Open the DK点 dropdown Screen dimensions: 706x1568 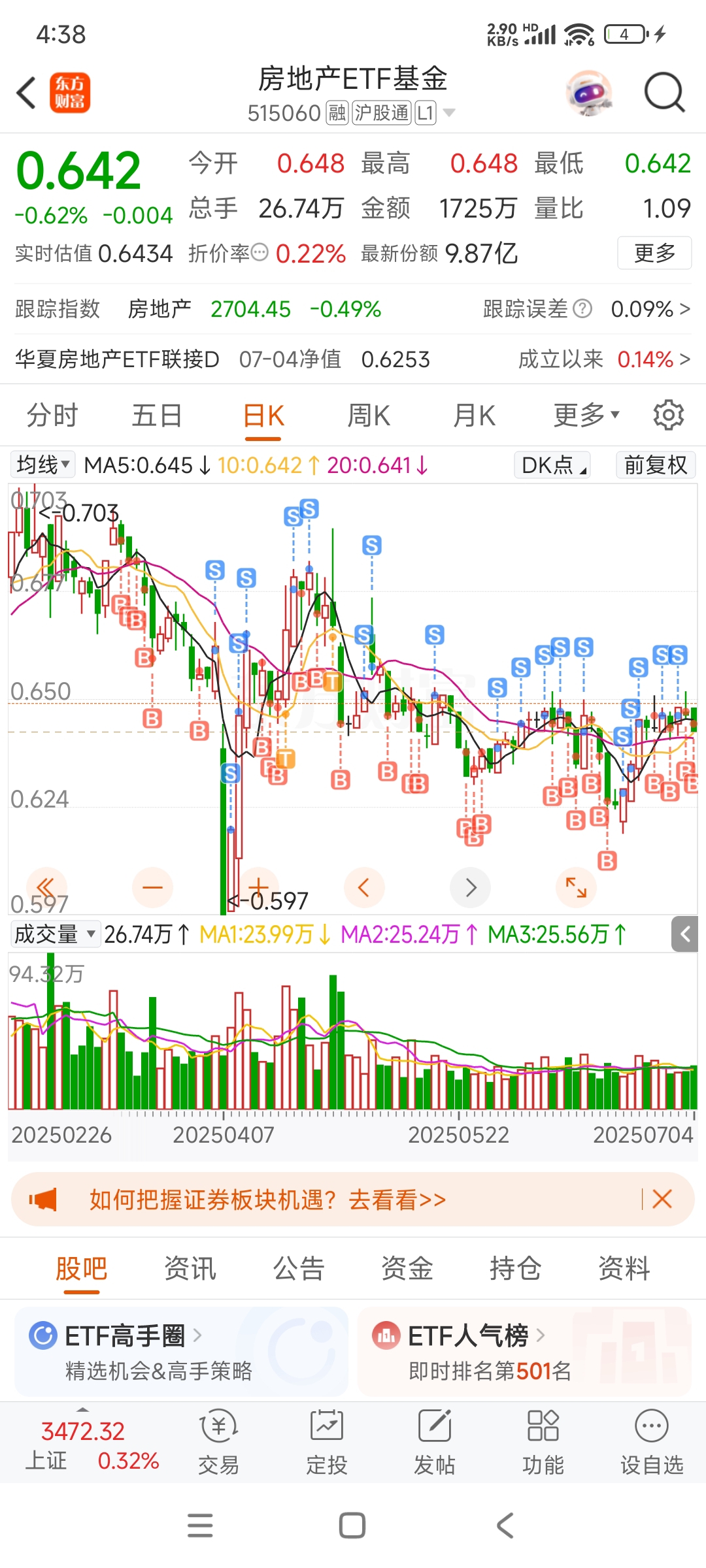[x=552, y=465]
